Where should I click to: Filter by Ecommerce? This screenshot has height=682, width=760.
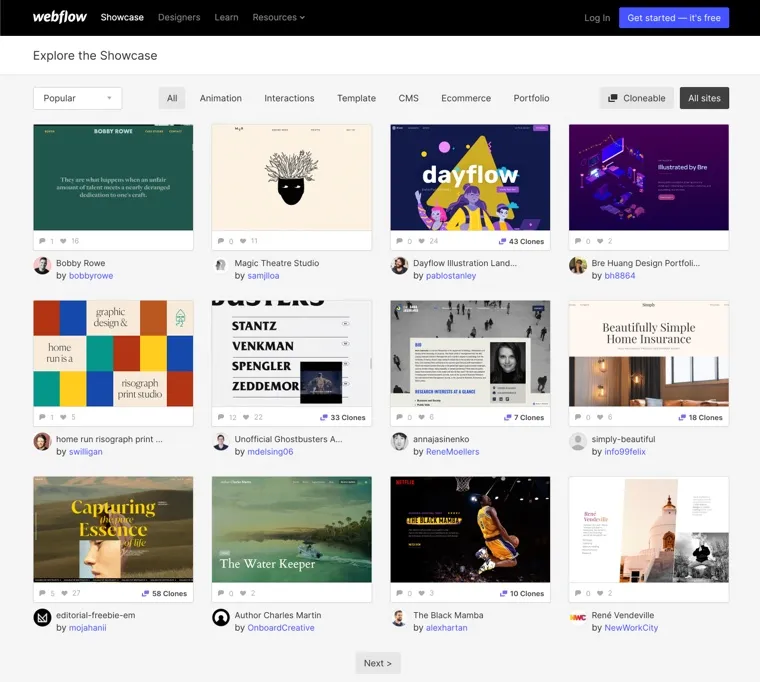(466, 98)
